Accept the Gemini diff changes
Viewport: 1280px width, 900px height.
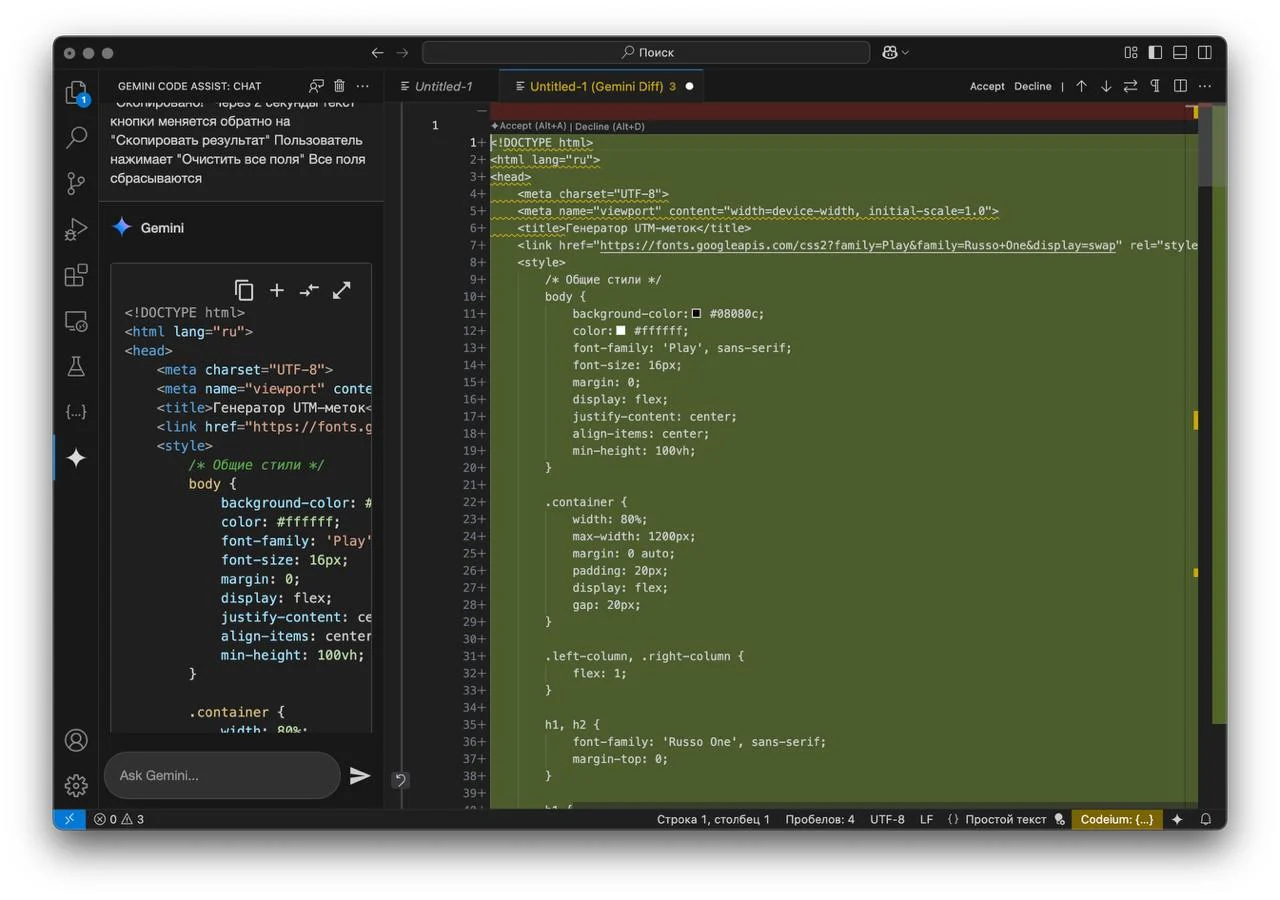click(x=987, y=86)
